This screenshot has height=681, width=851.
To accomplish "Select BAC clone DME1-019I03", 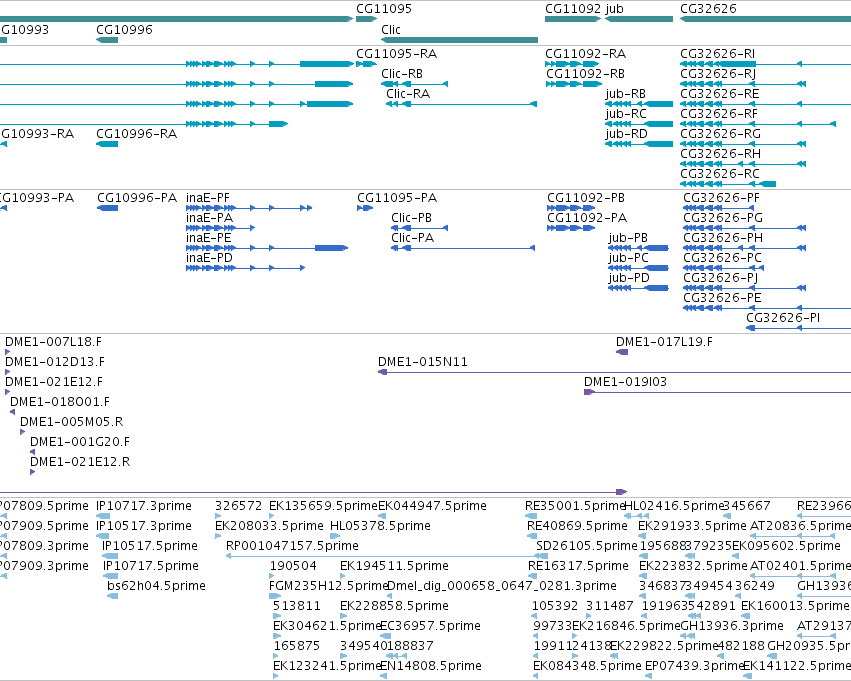I will tap(625, 382).
